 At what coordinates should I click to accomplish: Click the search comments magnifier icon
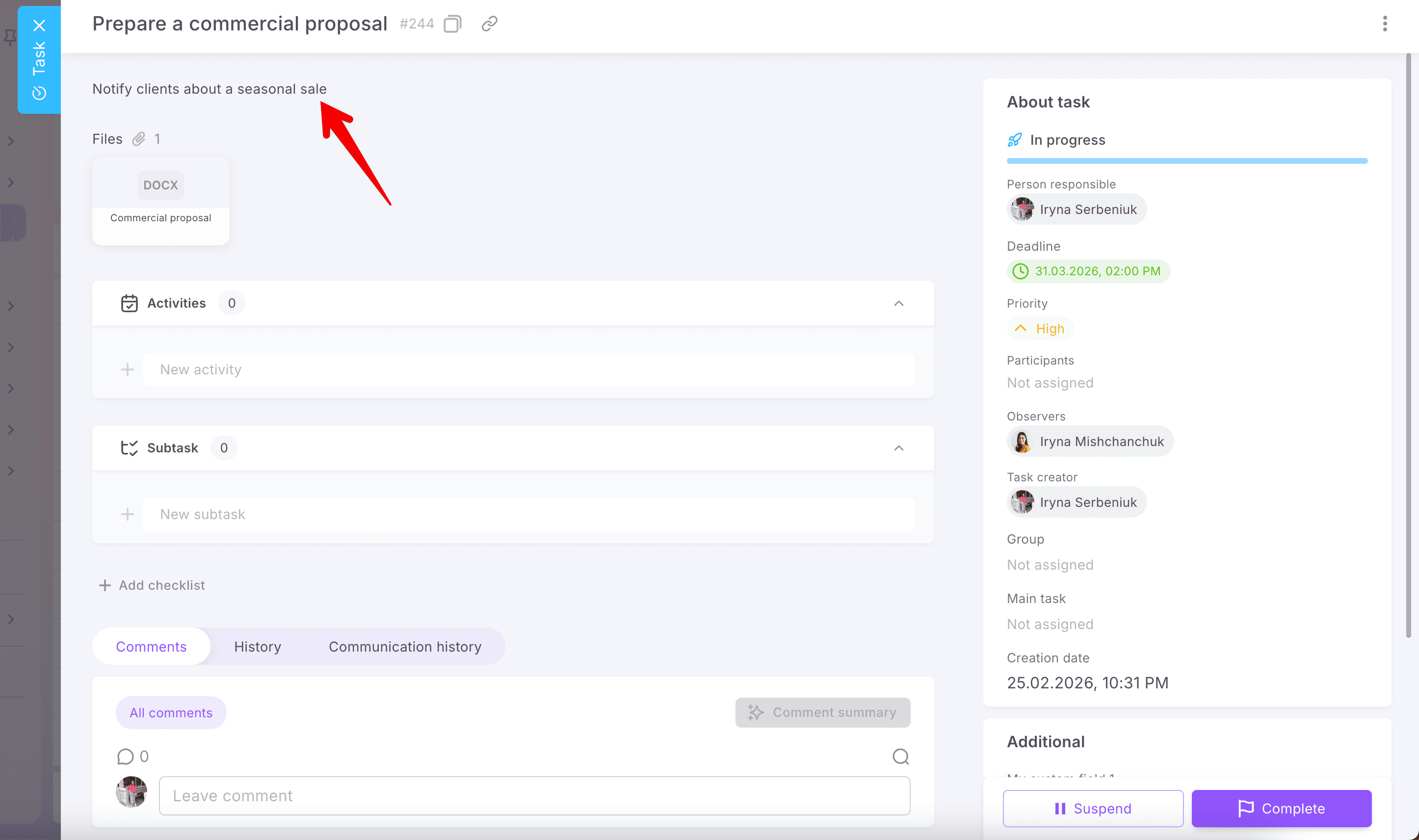(x=900, y=756)
